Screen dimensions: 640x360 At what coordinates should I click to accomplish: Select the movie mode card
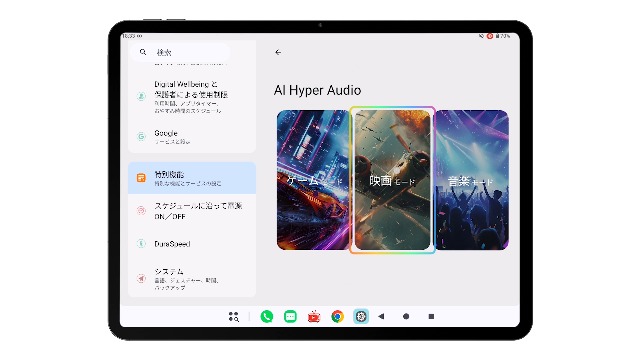click(392, 180)
